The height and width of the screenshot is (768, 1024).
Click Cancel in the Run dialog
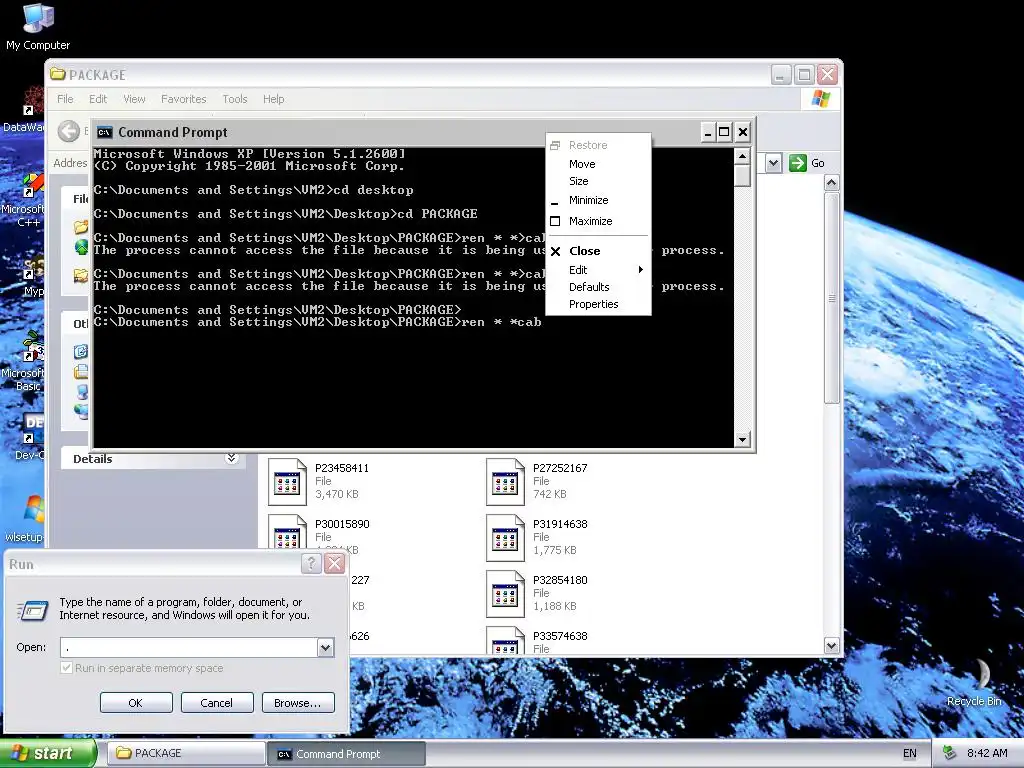217,703
